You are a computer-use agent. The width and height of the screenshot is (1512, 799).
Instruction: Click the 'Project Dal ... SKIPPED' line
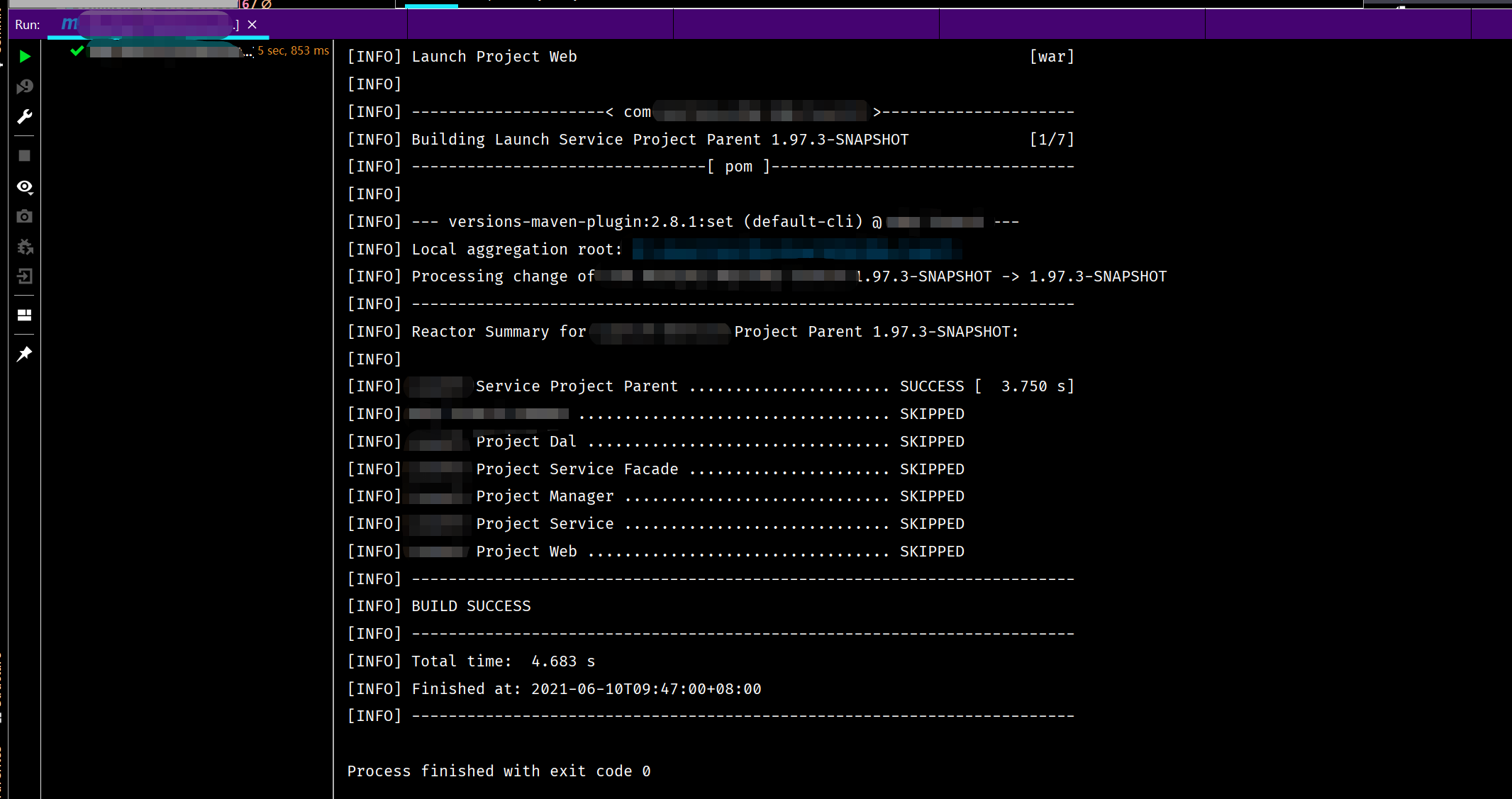656,442
